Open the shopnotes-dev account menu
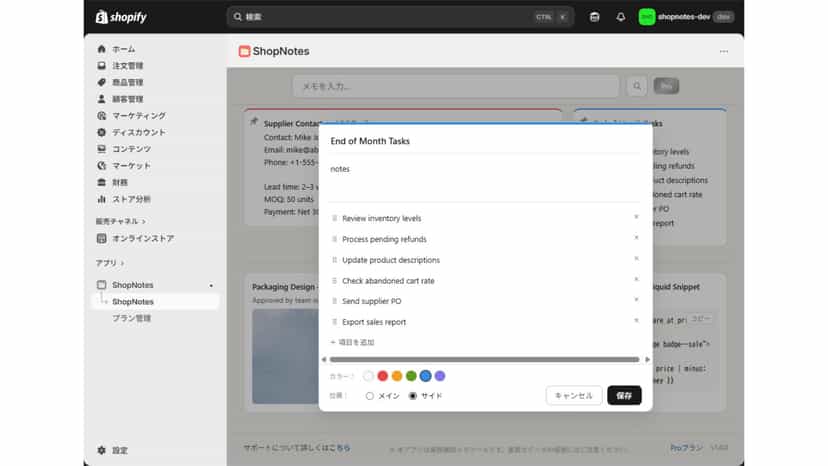The width and height of the screenshot is (828, 466). pos(685,17)
